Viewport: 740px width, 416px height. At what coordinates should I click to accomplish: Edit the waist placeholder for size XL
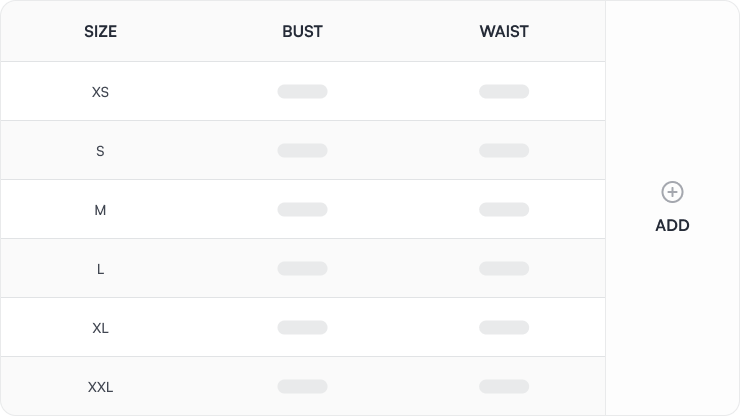tap(504, 328)
